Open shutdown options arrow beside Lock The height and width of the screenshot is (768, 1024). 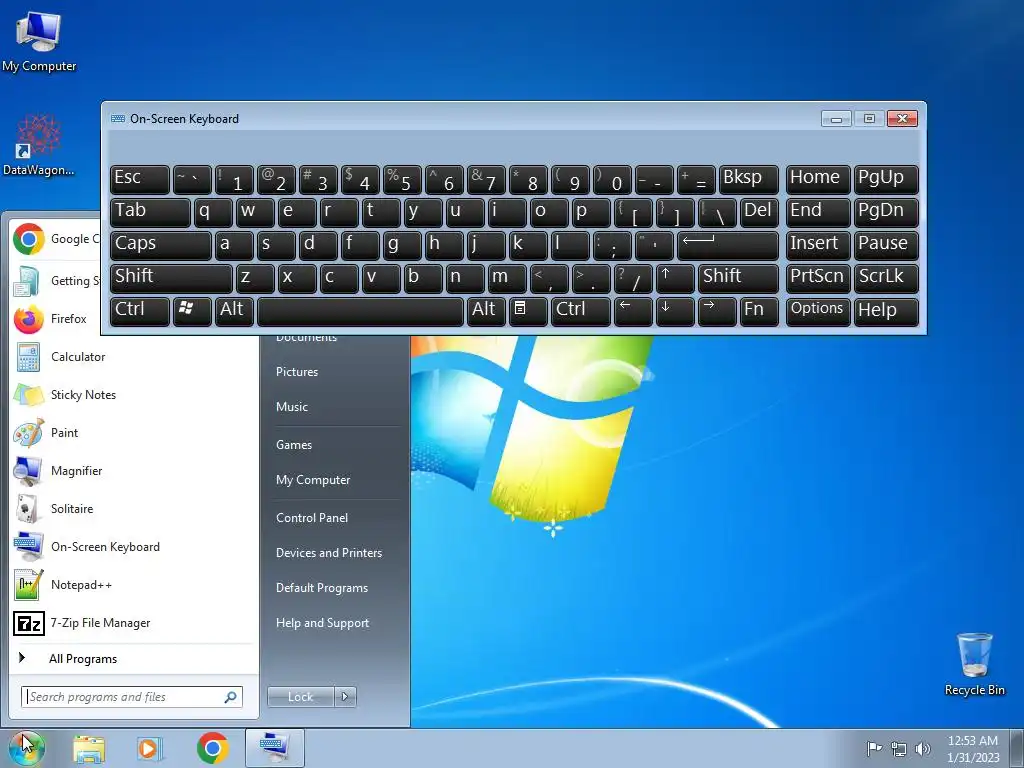345,697
